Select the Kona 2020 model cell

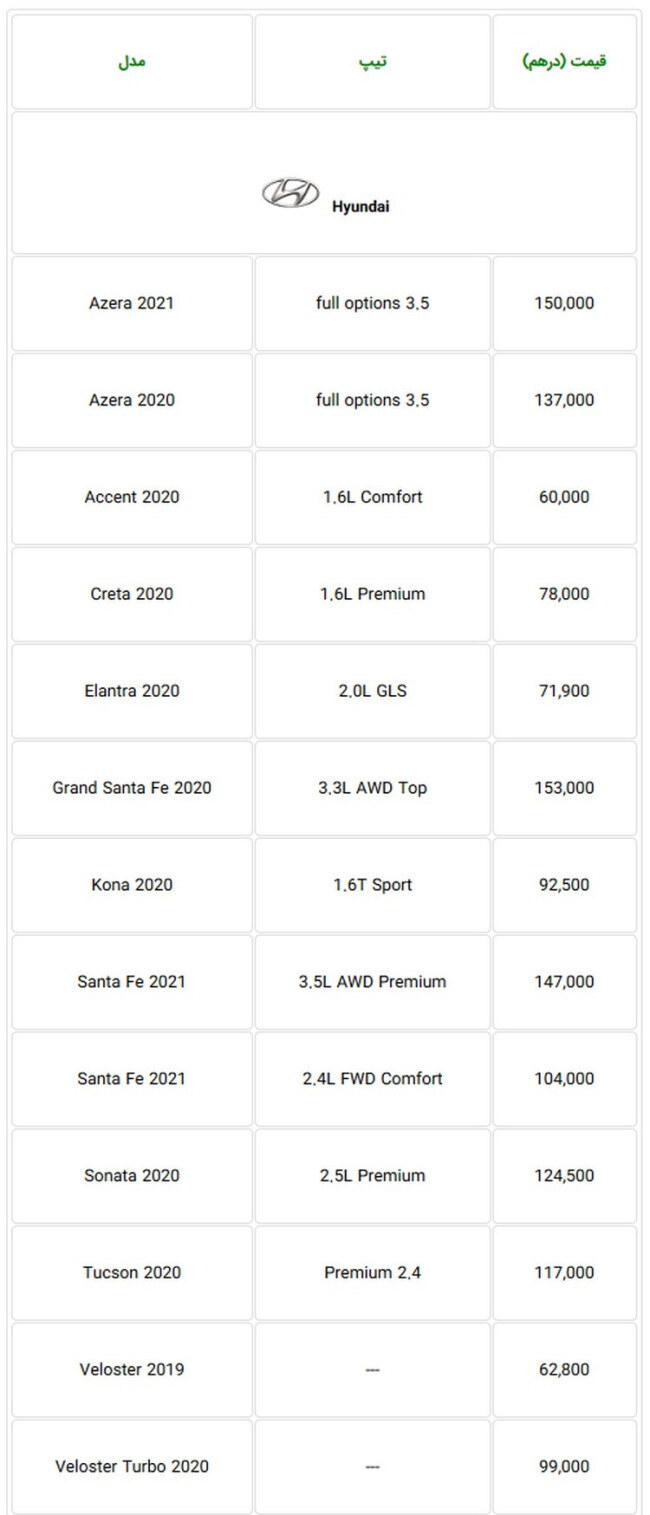coord(132,885)
